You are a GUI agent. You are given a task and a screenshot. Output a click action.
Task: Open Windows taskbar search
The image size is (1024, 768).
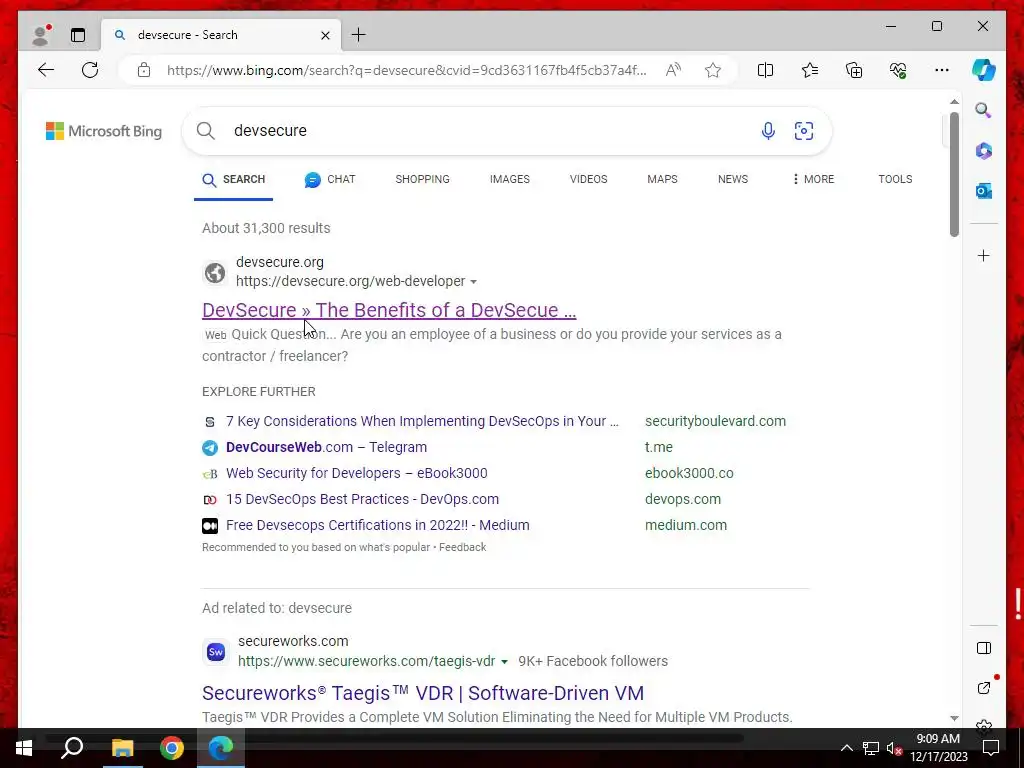point(72,748)
